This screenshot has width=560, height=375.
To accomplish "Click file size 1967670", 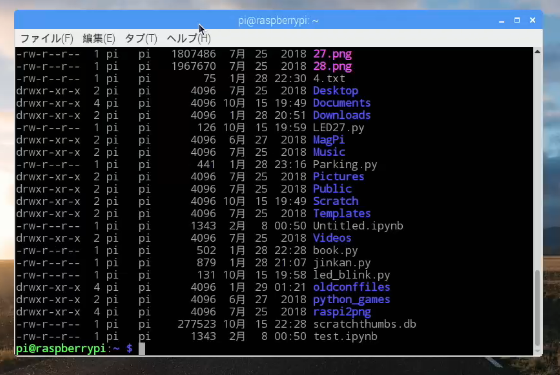I will pos(194,66).
